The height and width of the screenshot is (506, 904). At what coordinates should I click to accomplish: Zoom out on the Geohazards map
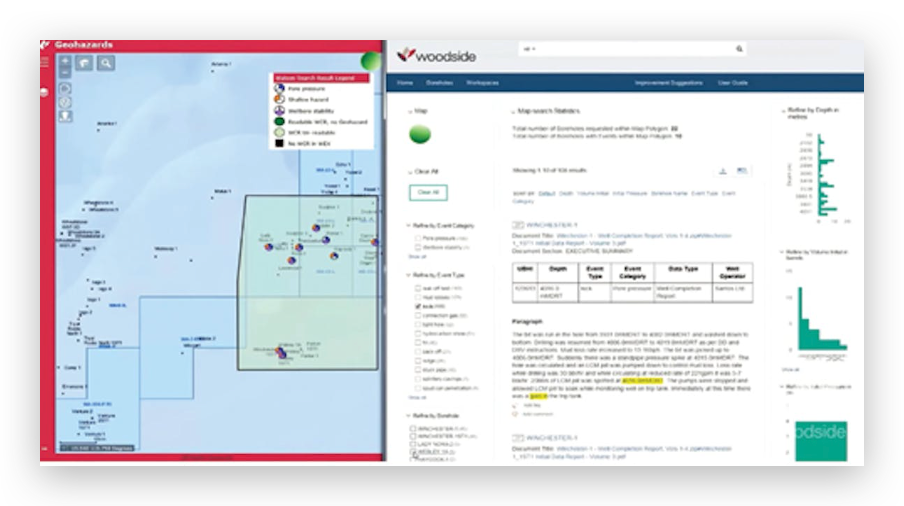(x=65, y=73)
